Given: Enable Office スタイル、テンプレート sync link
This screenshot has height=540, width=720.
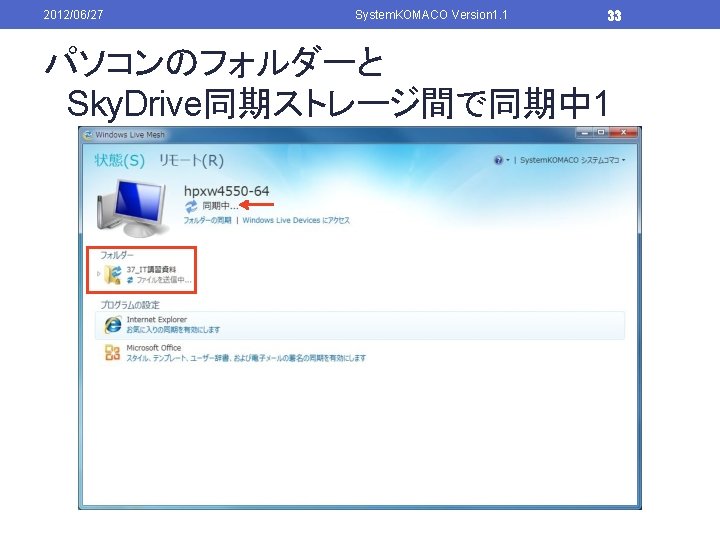Looking at the screenshot, I should tap(246, 358).
